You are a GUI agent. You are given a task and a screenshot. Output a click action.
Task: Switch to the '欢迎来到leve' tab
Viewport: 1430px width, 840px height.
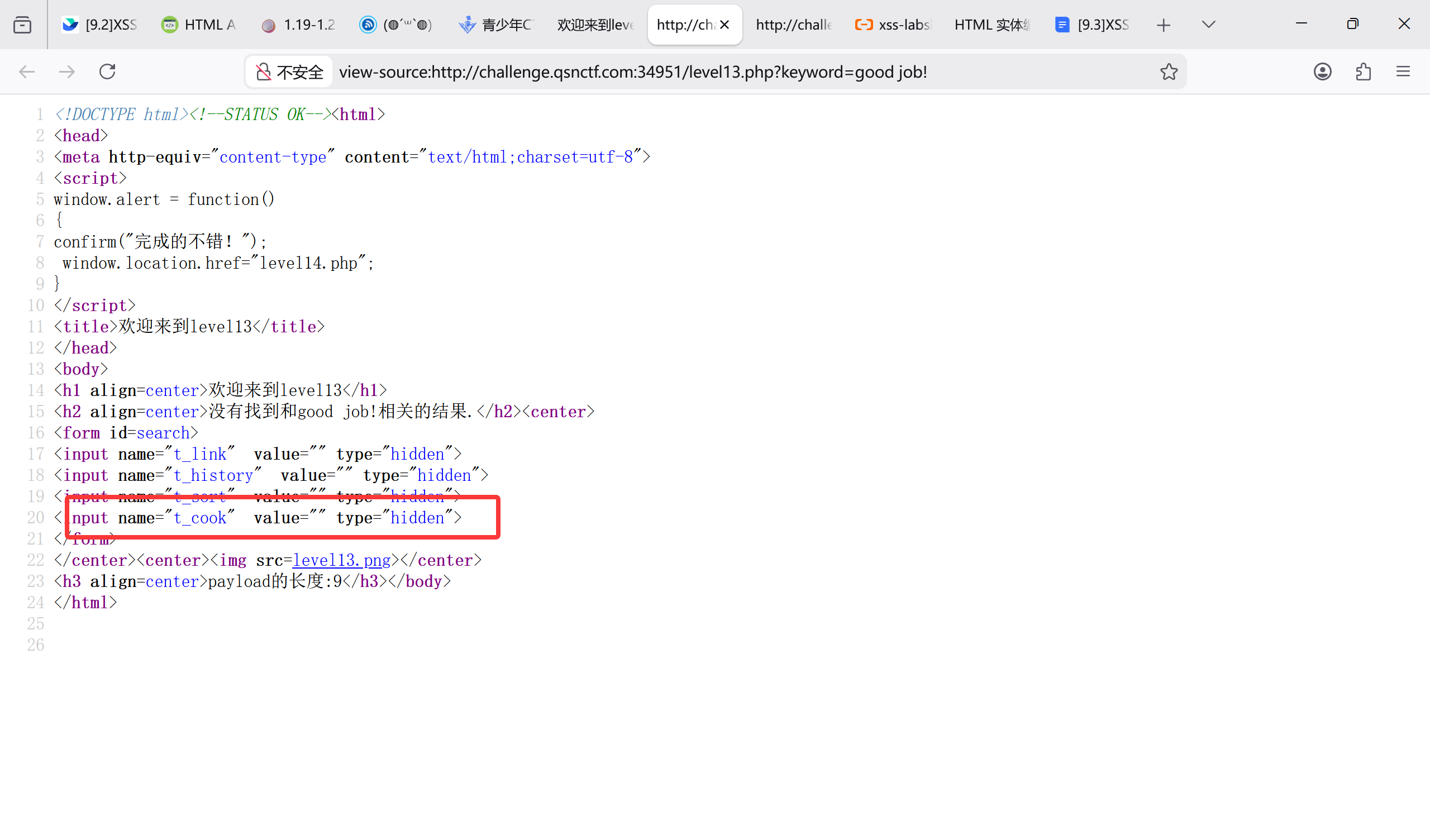click(x=595, y=25)
